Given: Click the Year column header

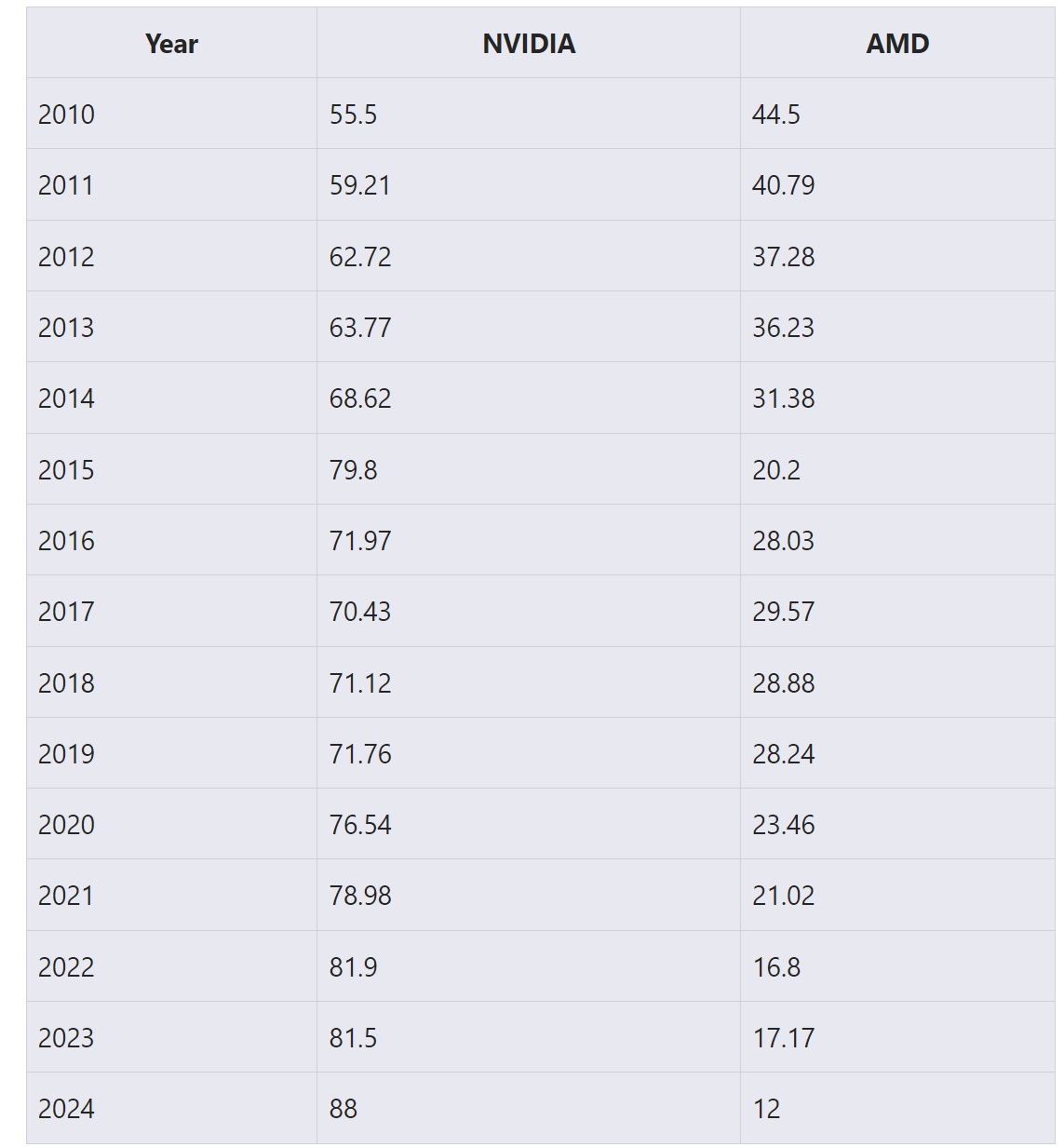Looking at the screenshot, I should coord(171,44).
